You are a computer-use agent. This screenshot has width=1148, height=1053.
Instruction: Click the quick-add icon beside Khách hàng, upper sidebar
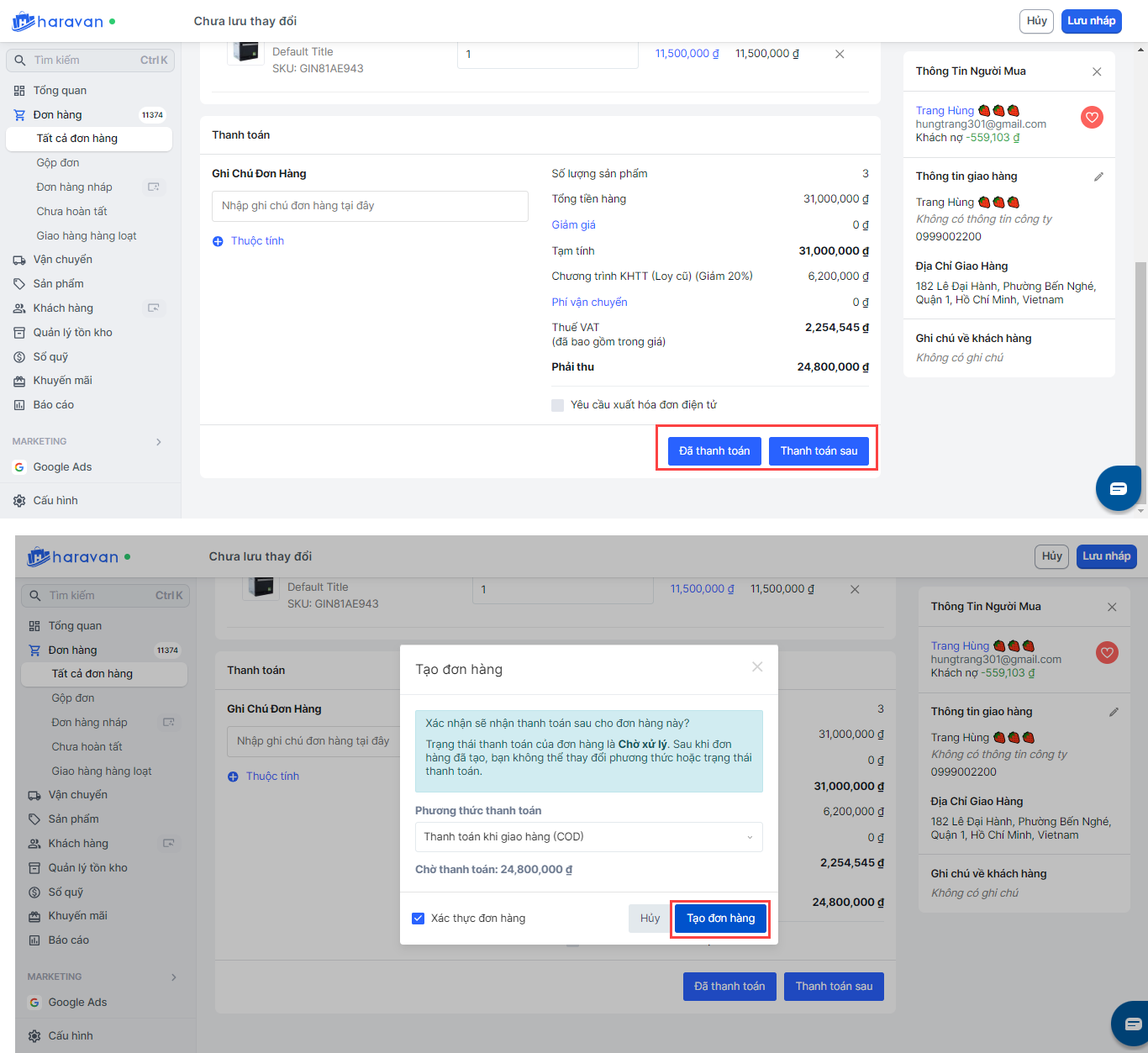tap(154, 308)
